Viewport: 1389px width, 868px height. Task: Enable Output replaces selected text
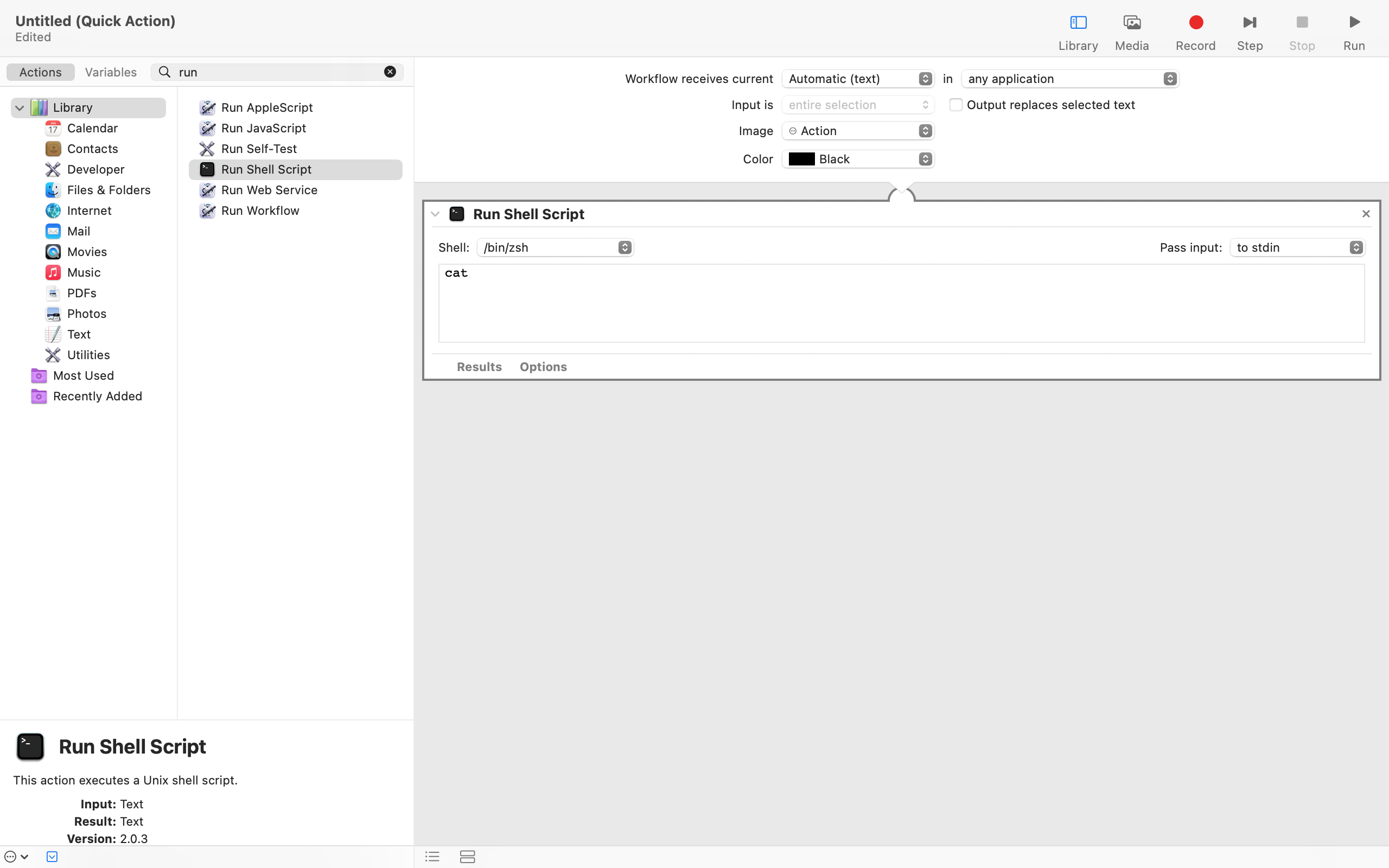[955, 105]
